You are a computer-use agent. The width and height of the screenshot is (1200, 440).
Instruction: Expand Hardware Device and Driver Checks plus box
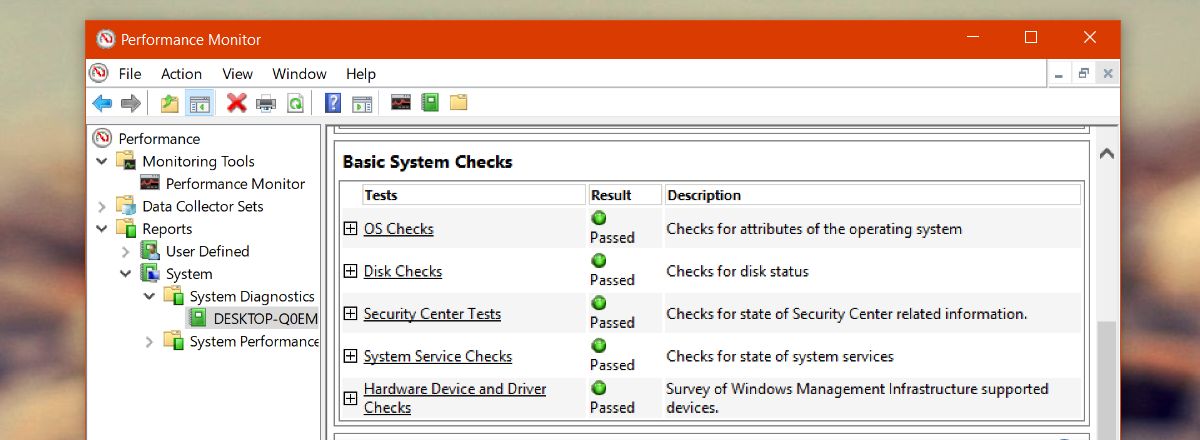pyautogui.click(x=350, y=398)
